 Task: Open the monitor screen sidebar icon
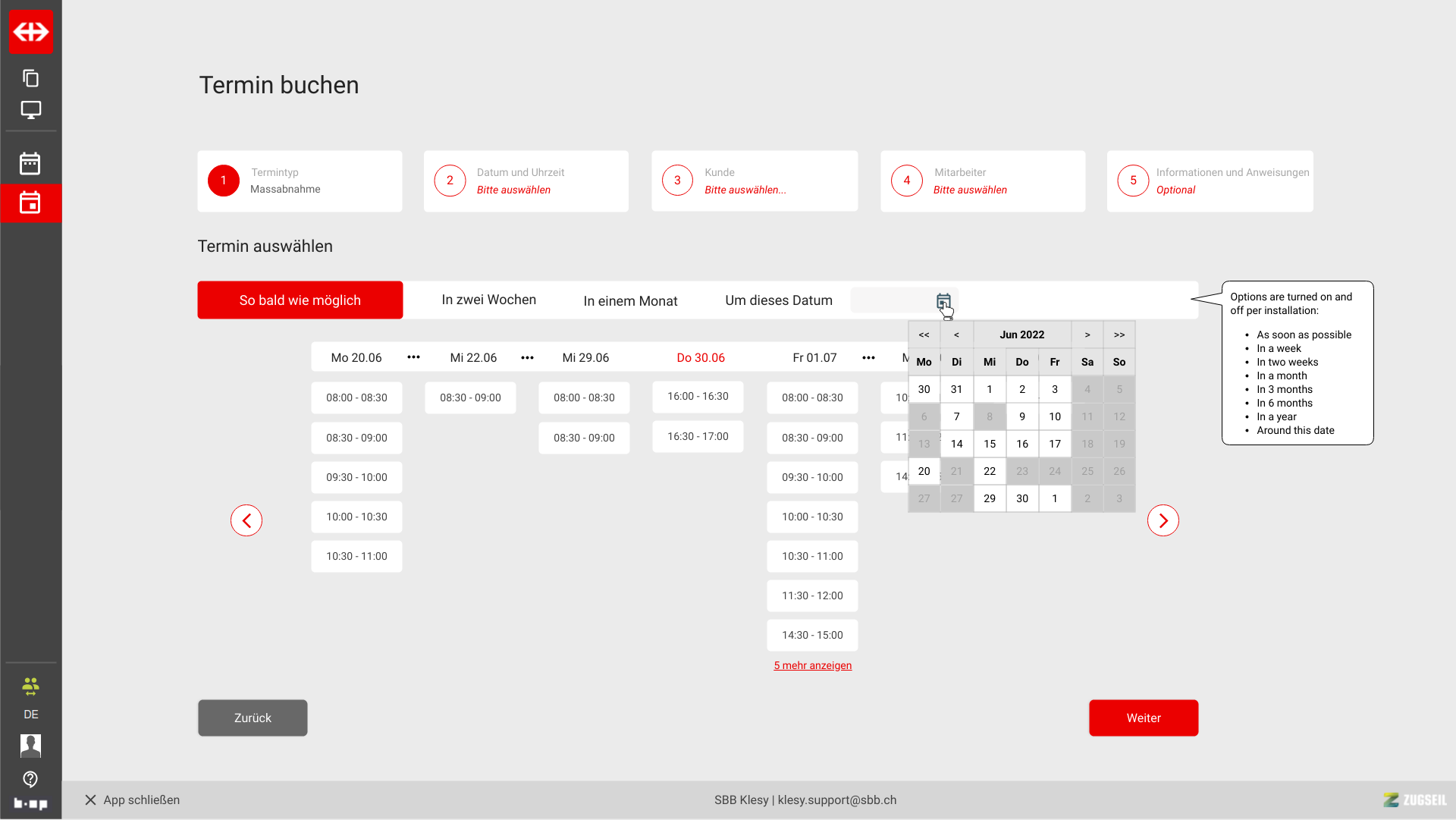click(31, 110)
